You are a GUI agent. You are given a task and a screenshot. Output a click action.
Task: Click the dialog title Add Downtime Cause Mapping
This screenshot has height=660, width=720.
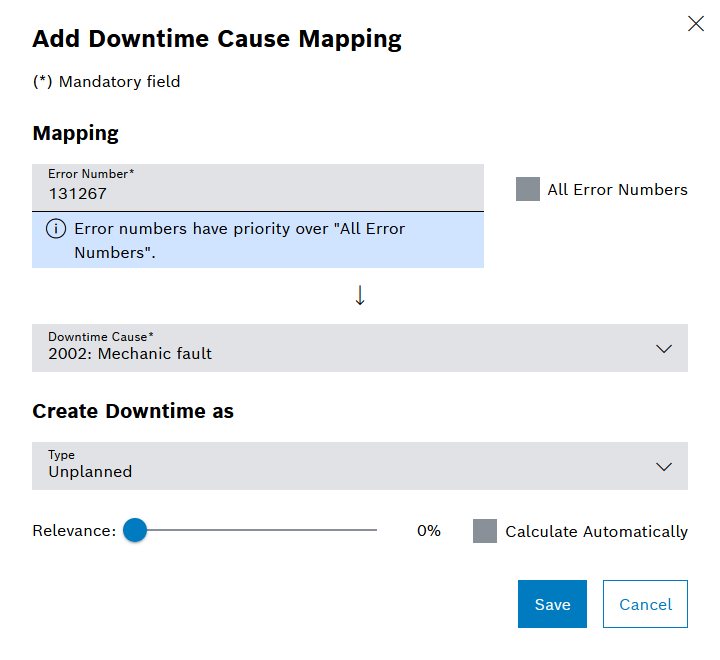pos(217,39)
